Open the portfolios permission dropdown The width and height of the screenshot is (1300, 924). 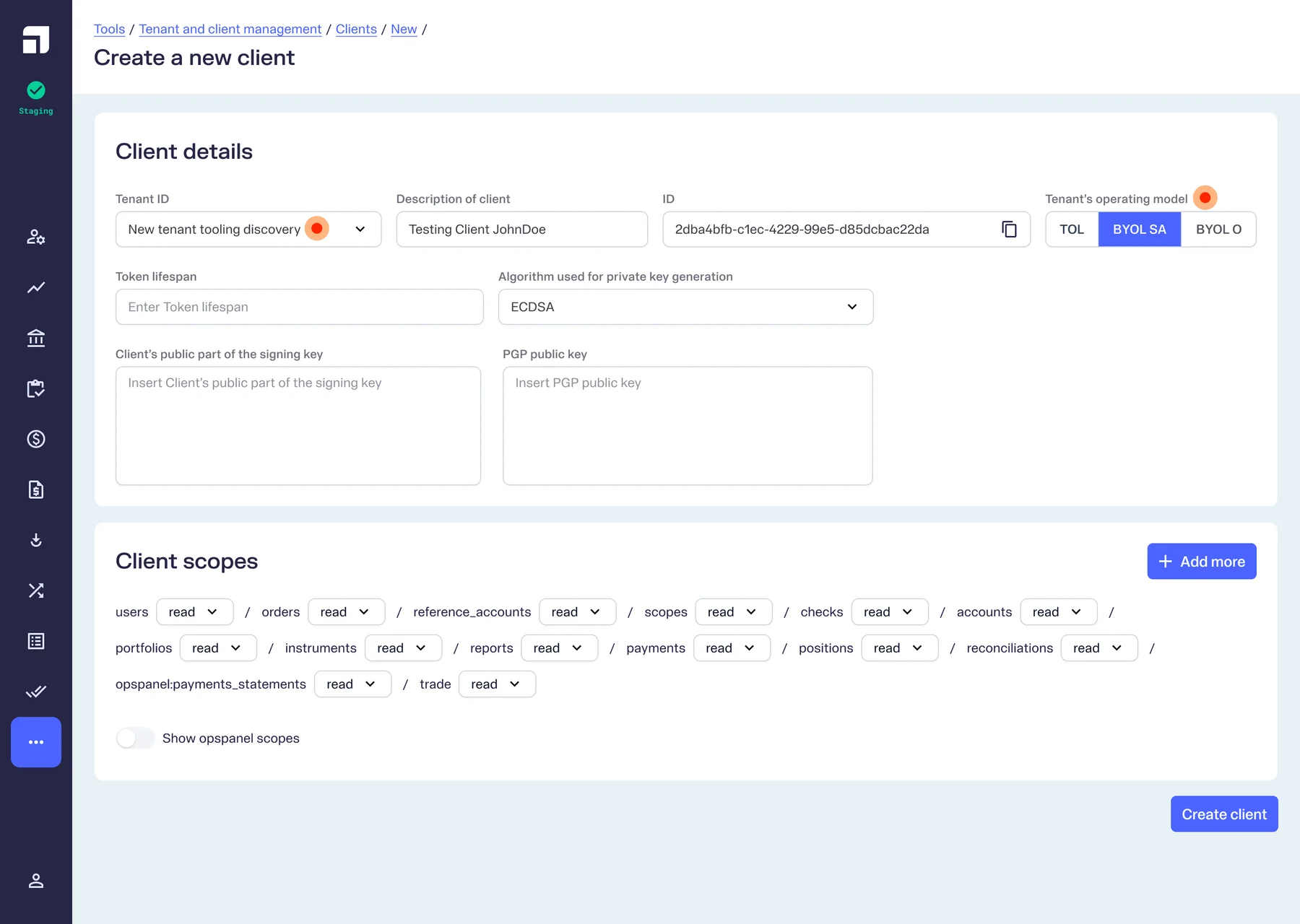click(218, 648)
